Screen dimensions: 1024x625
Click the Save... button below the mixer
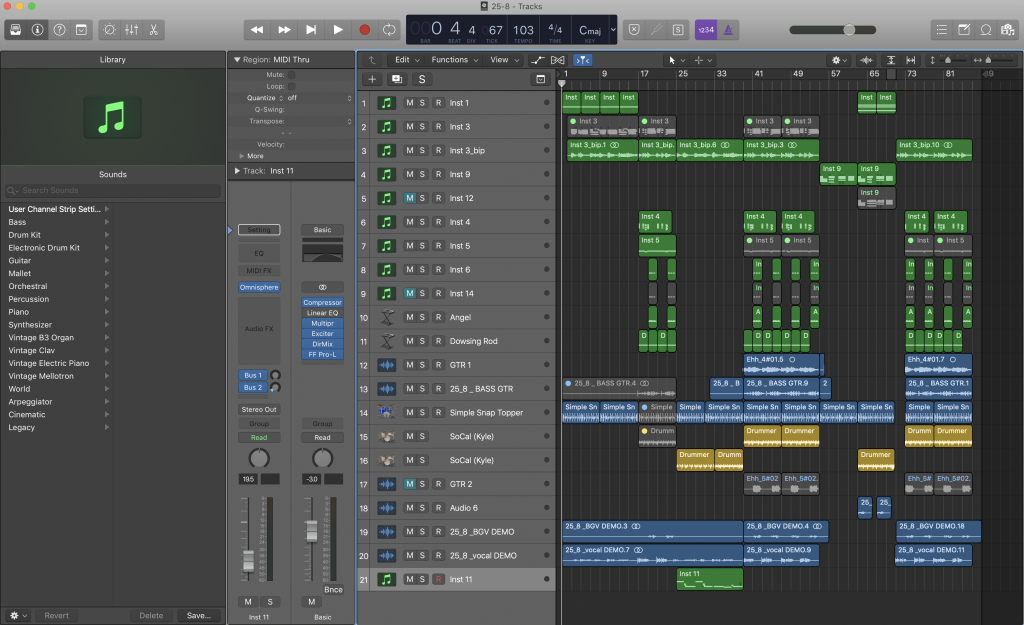click(x=199, y=615)
